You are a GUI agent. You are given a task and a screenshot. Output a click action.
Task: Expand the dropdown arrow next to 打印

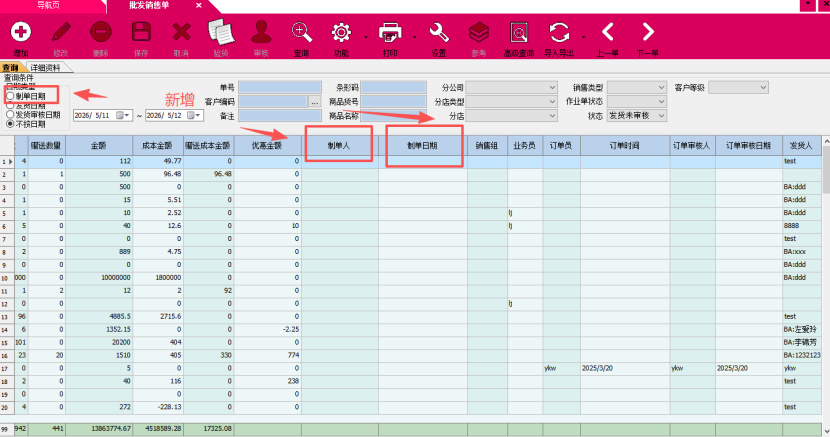click(x=414, y=37)
